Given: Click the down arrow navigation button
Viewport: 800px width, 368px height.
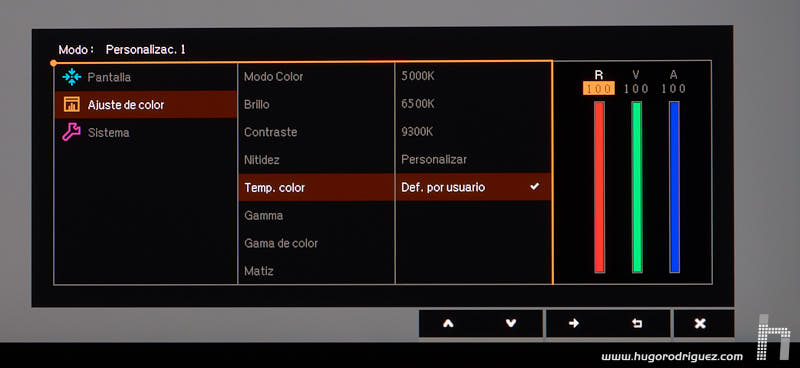Looking at the screenshot, I should pyautogui.click(x=511, y=323).
